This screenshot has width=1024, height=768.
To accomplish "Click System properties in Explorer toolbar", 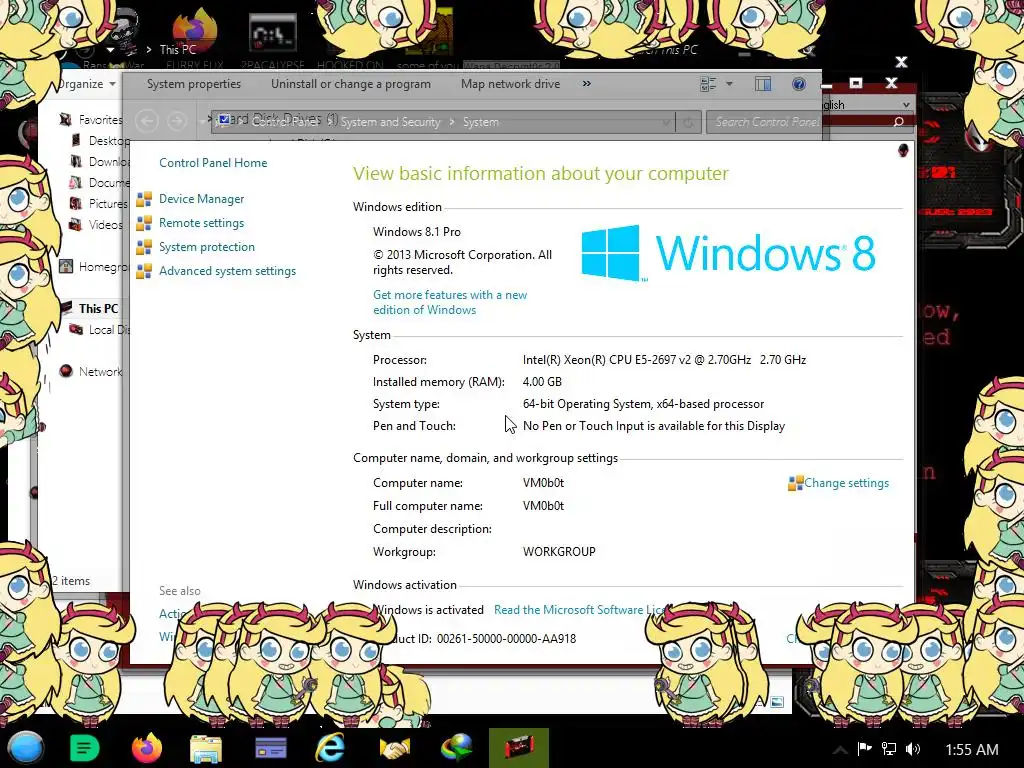I will coord(194,84).
